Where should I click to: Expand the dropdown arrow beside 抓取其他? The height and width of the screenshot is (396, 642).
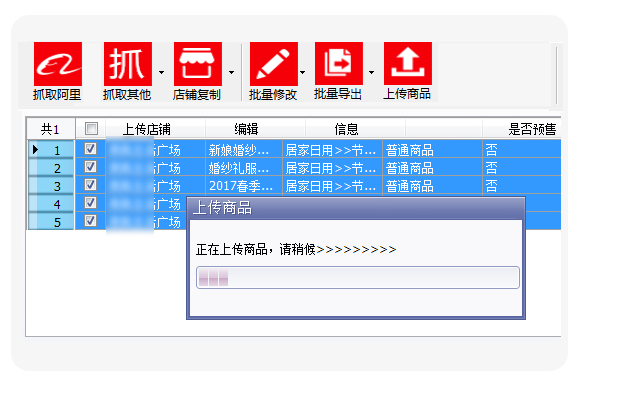(161, 72)
